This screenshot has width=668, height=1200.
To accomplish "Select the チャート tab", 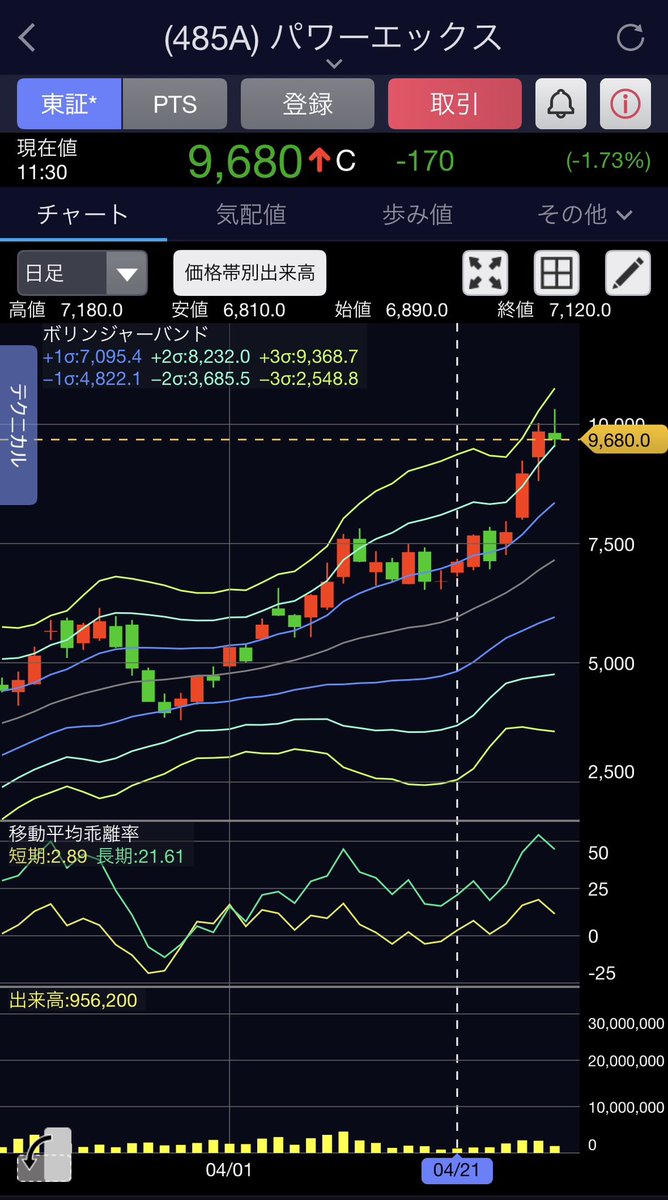I will pos(83,214).
